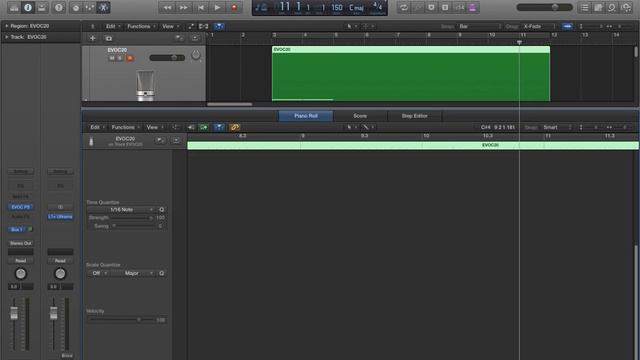Click the Rewind transport button
Image resolution: width=640 pixels, height=360 pixels.
pyautogui.click(x=167, y=7)
